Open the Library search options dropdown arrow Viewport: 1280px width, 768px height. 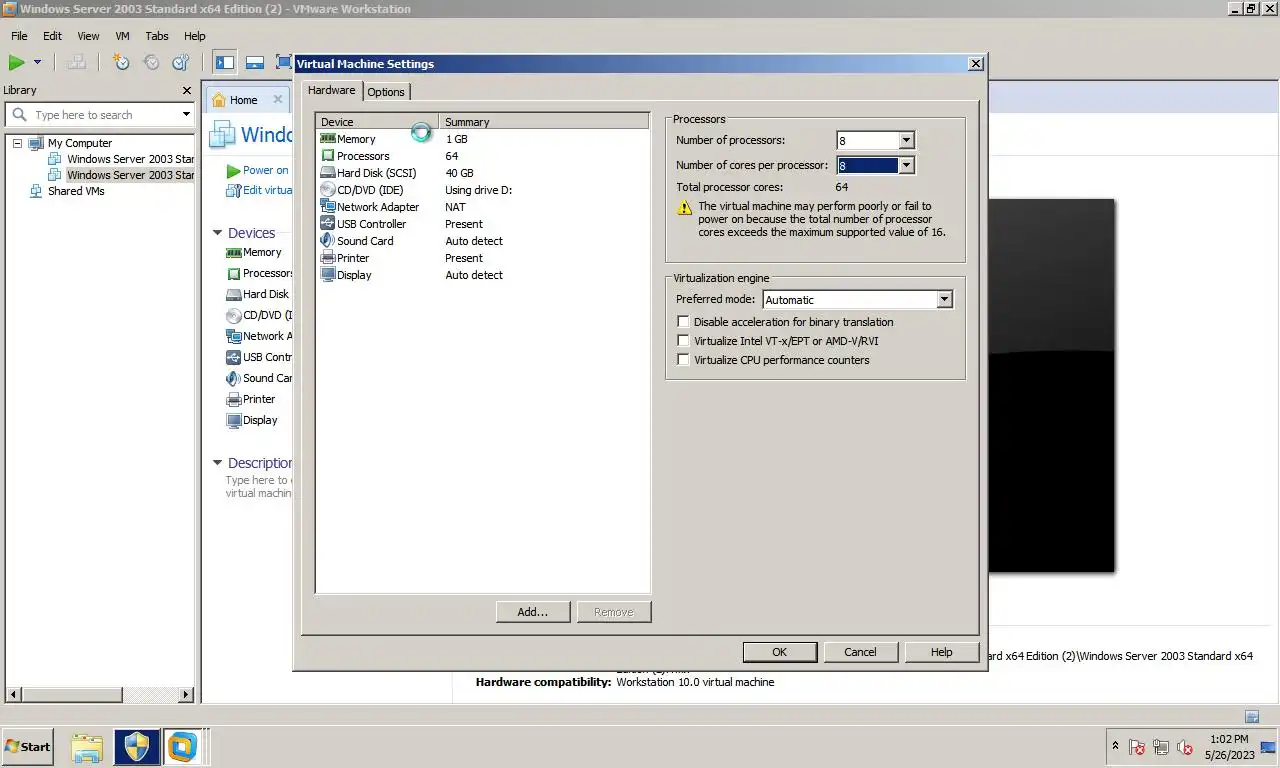point(186,115)
